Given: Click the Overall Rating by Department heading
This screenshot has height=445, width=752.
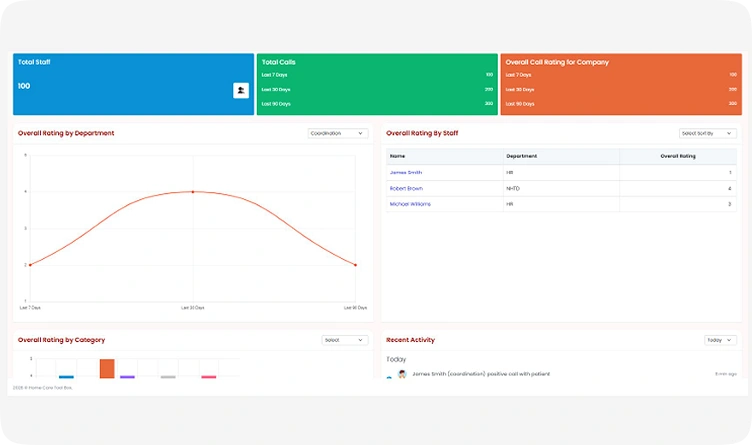Looking at the screenshot, I should pos(66,133).
